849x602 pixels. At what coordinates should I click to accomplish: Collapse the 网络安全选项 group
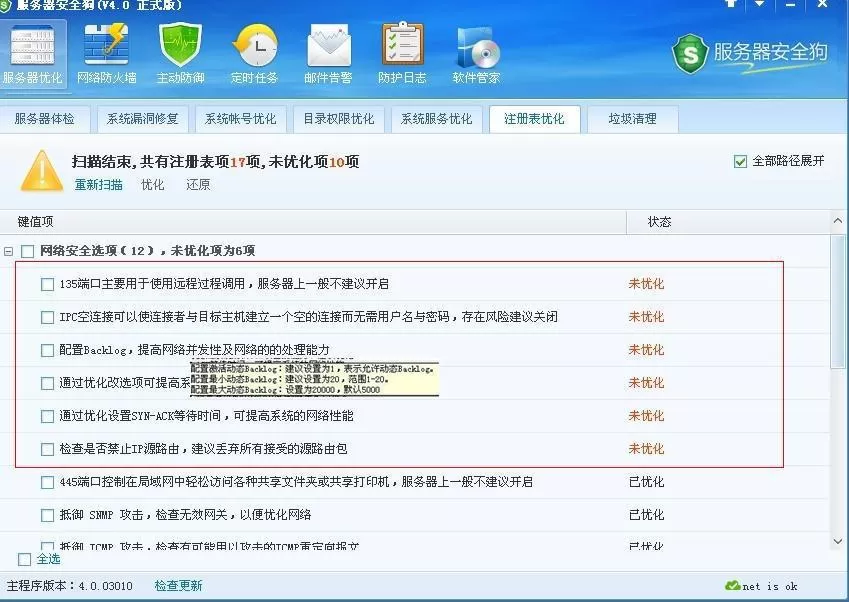(8, 251)
